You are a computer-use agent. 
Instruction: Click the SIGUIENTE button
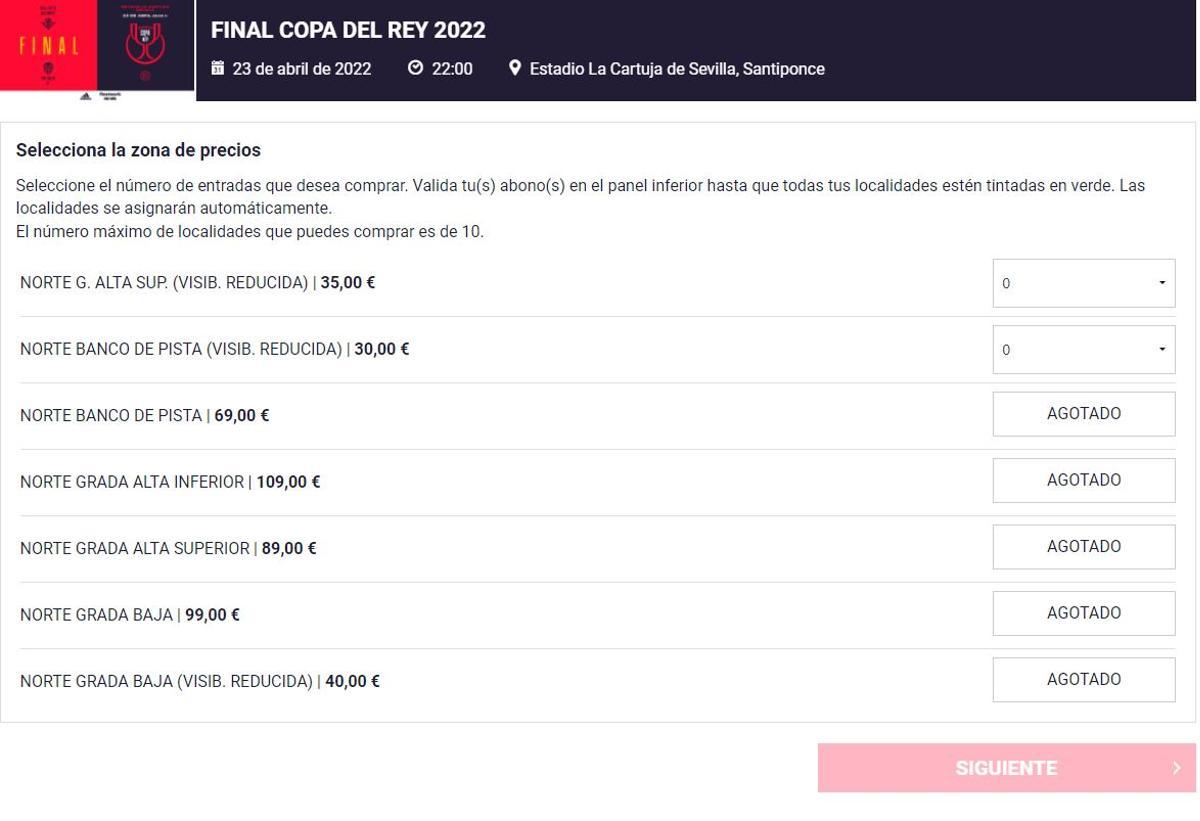[1005, 768]
